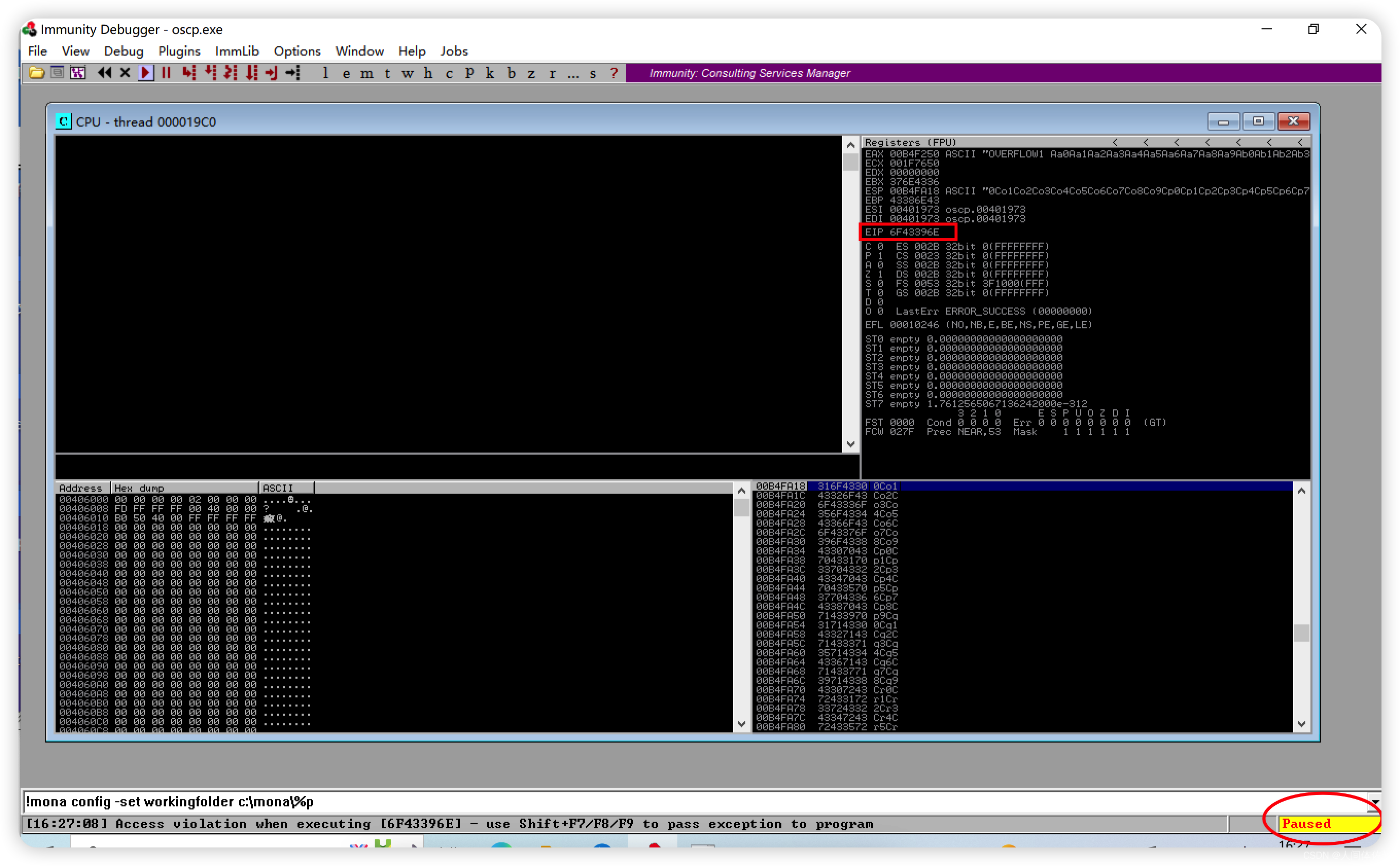The height and width of the screenshot is (866, 1400).
Task: Open the Plugins menu
Action: [x=179, y=51]
